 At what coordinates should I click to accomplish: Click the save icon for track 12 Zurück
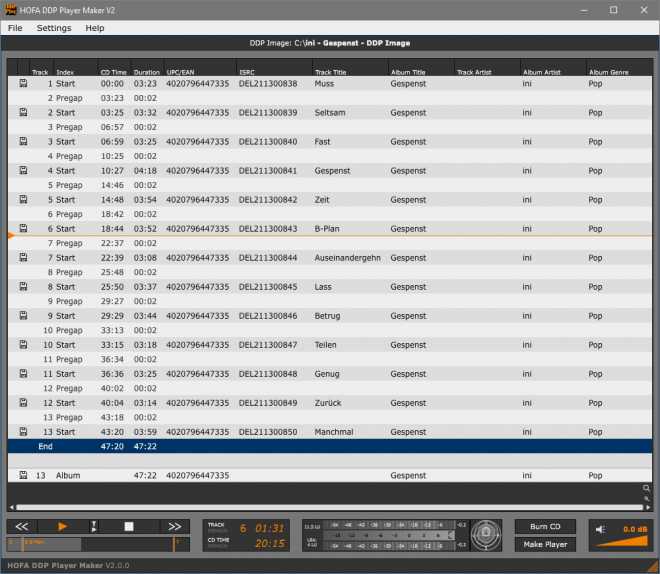pyautogui.click(x=23, y=403)
